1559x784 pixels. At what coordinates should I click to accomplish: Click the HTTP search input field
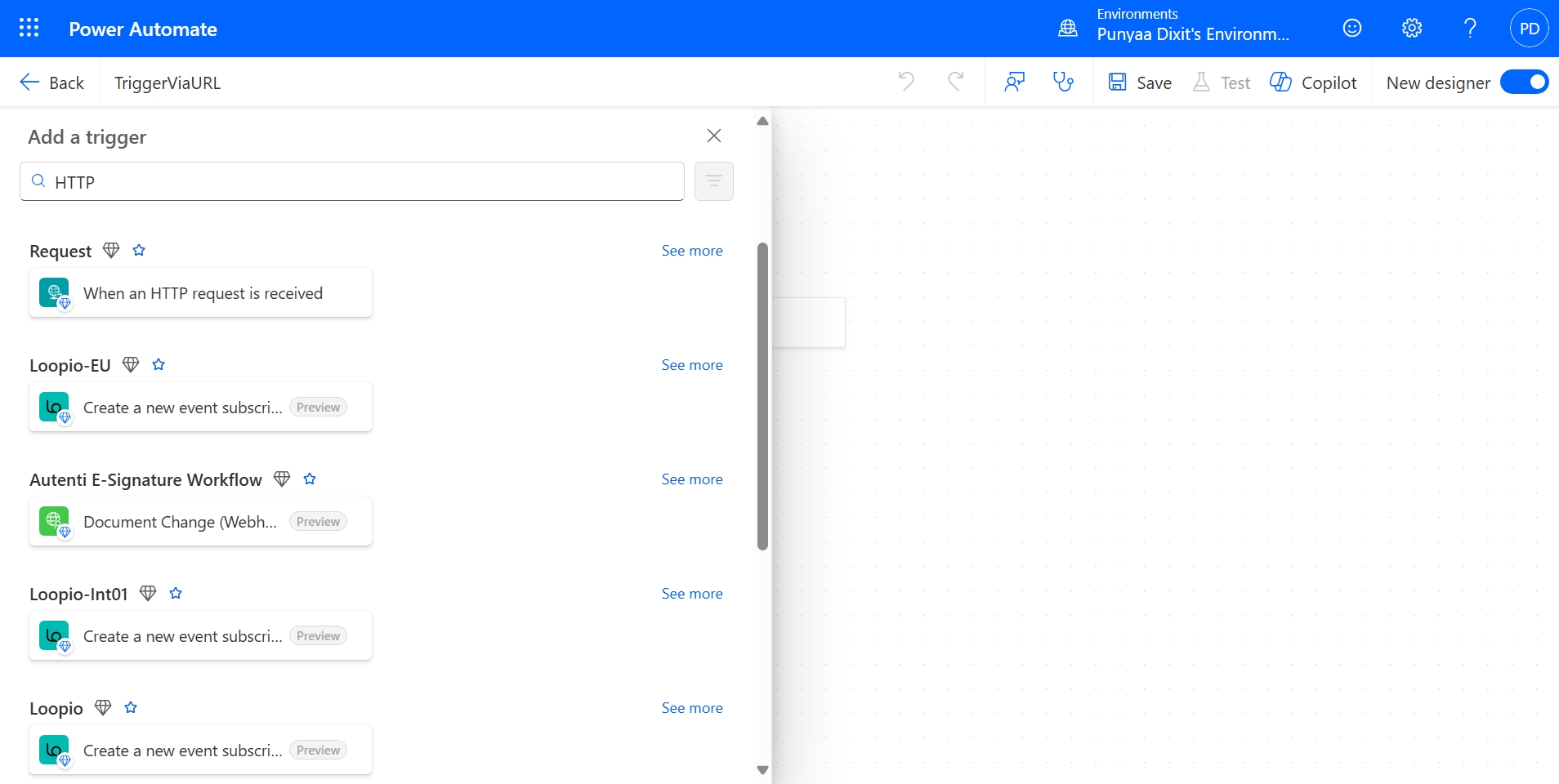[x=352, y=181]
